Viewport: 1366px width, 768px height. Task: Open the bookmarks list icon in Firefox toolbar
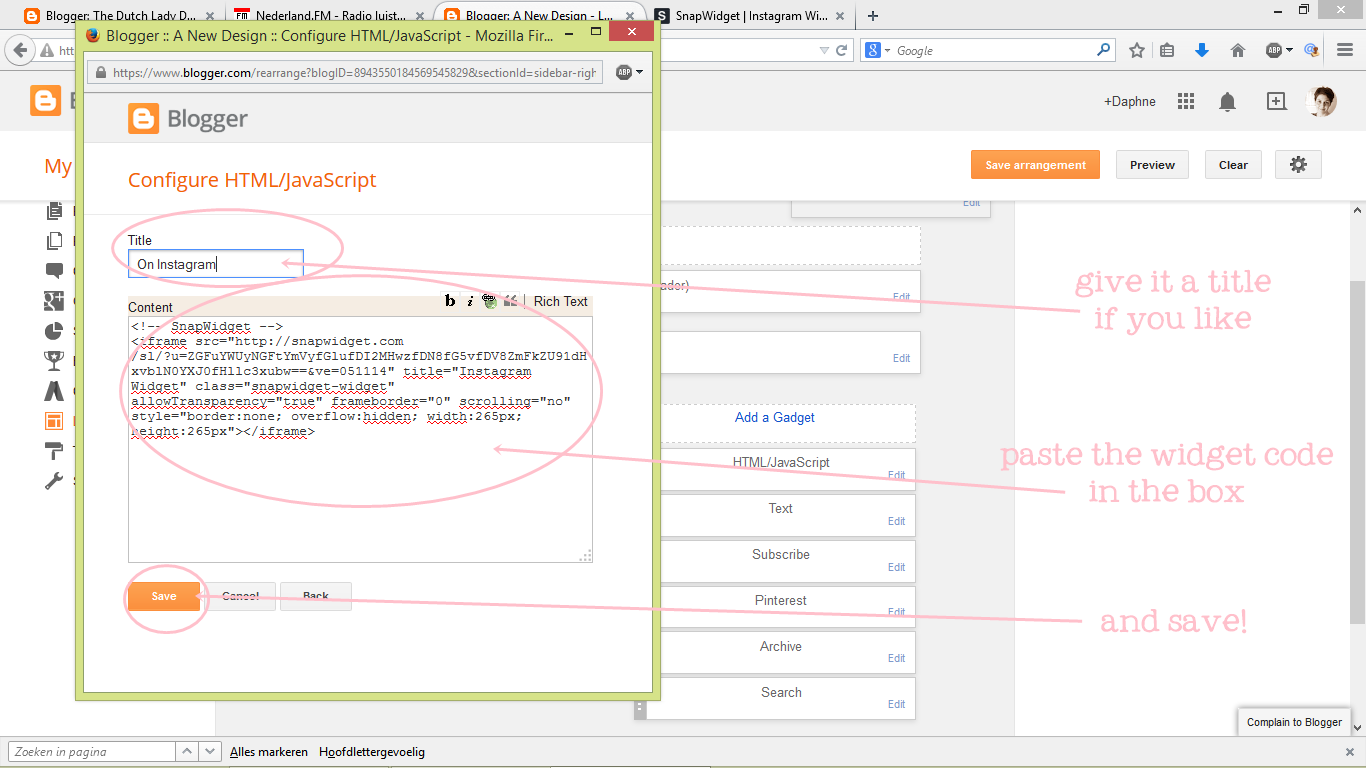(1167, 50)
